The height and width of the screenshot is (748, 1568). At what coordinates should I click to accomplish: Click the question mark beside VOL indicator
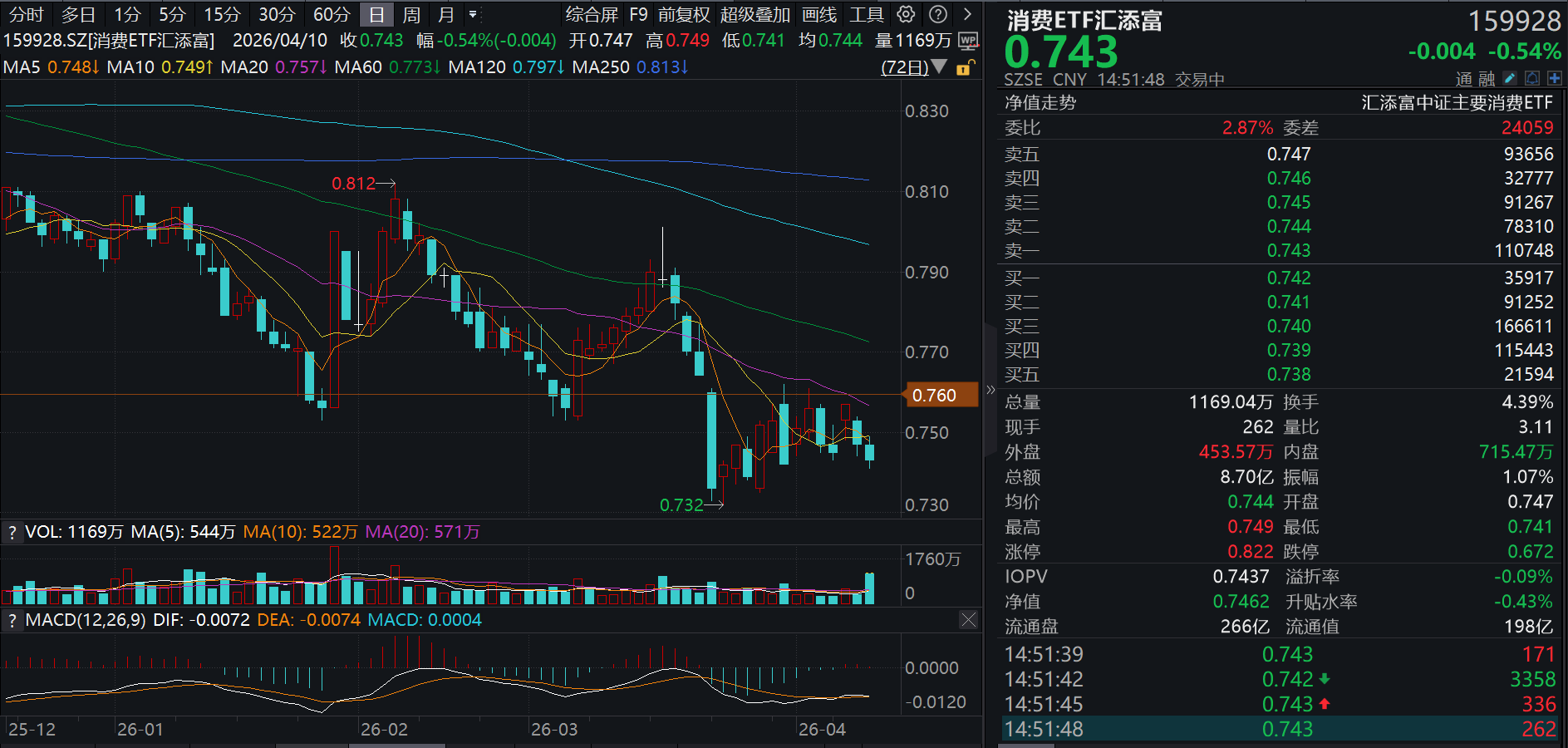point(12,532)
